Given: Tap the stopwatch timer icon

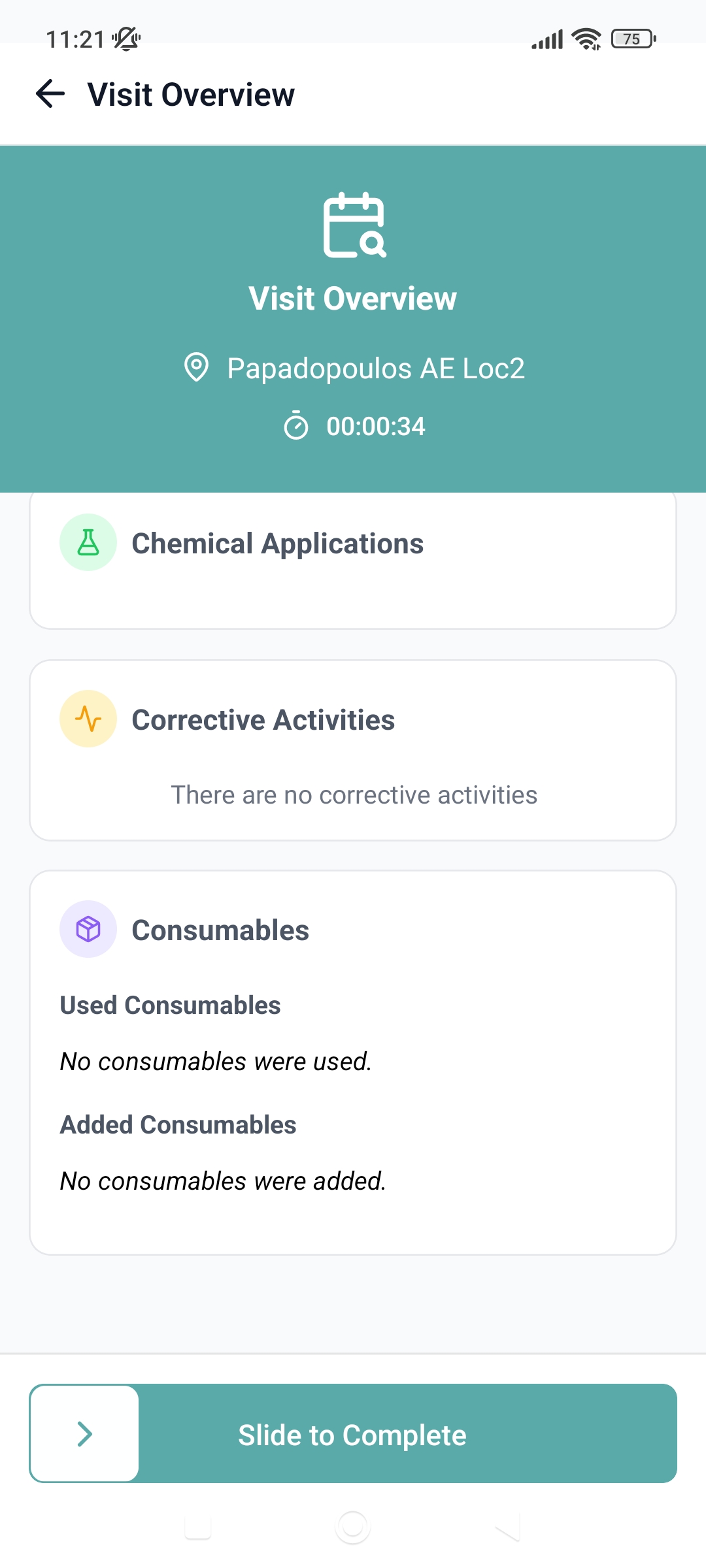Looking at the screenshot, I should coord(296,426).
